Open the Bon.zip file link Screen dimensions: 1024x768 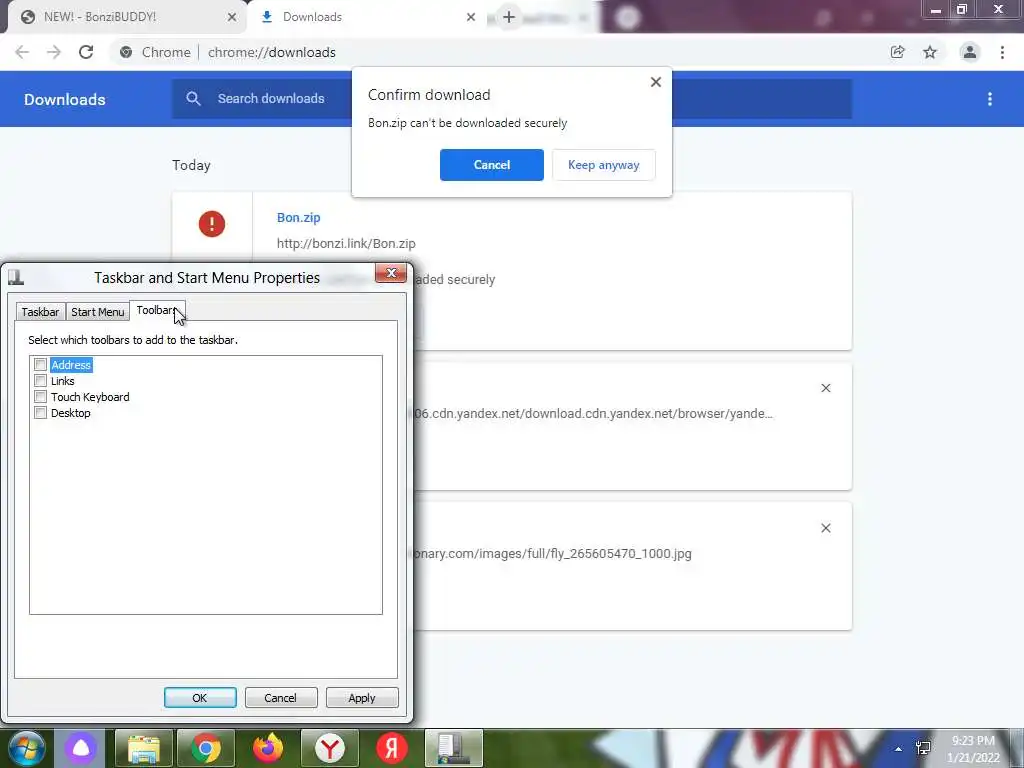point(298,217)
